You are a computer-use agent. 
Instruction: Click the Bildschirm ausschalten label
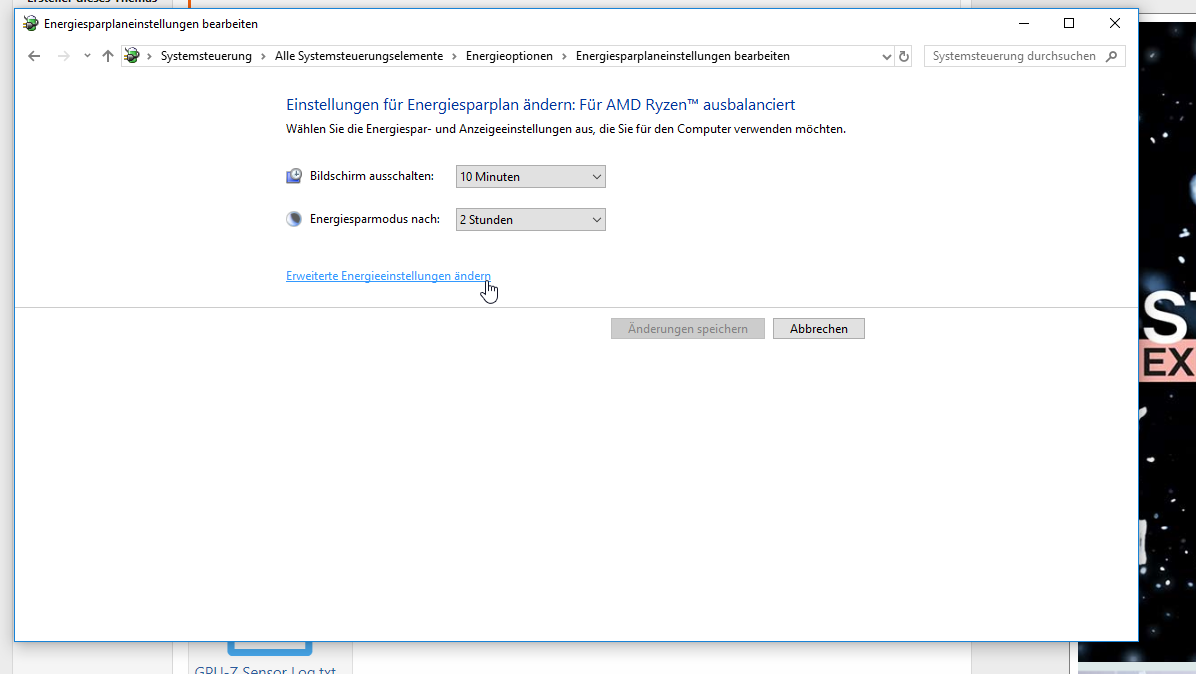point(371,176)
